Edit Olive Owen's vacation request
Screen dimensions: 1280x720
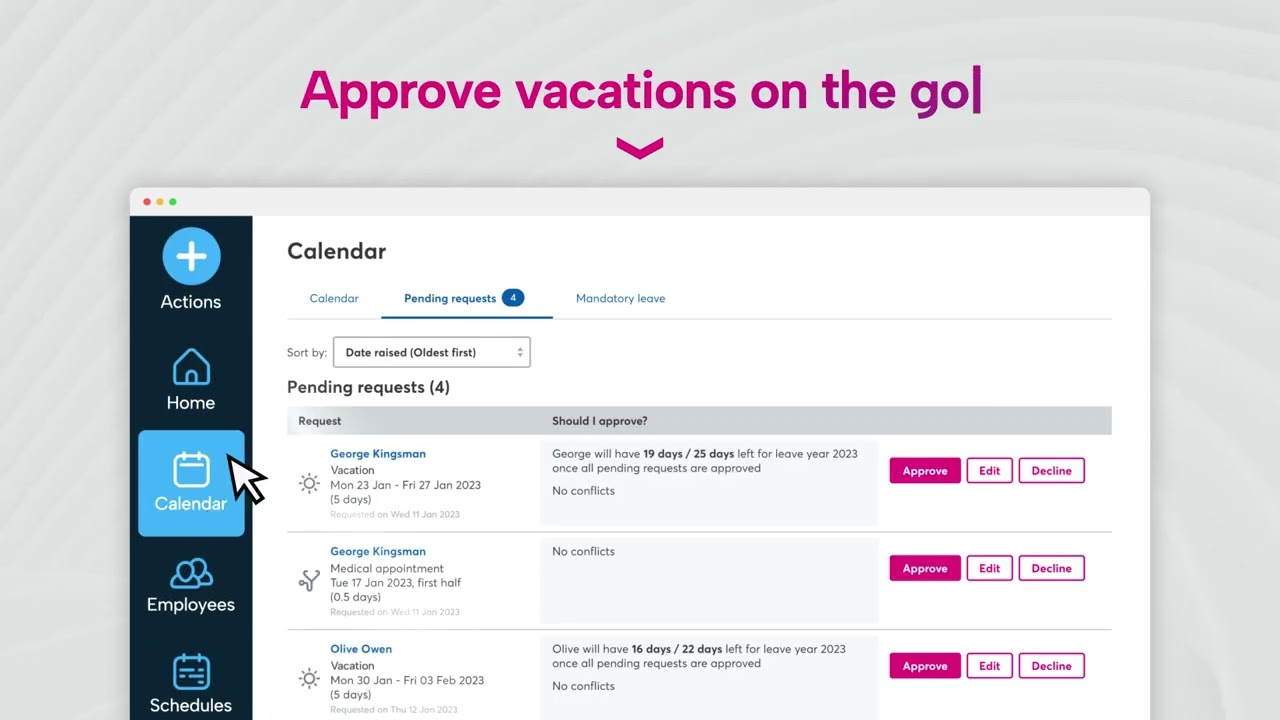click(989, 666)
